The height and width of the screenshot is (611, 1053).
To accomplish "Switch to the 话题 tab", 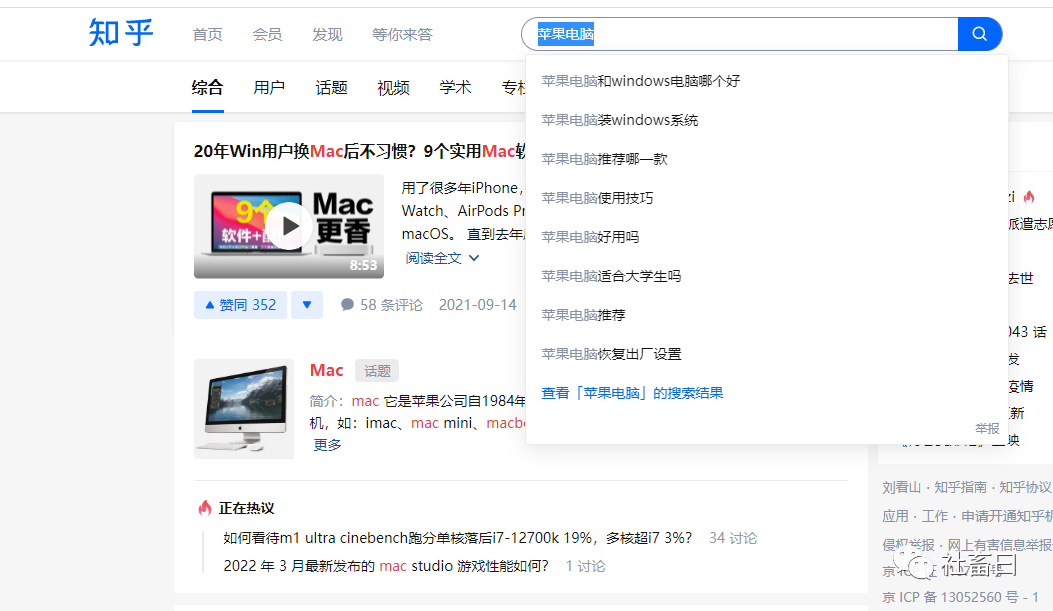I will [x=331, y=87].
